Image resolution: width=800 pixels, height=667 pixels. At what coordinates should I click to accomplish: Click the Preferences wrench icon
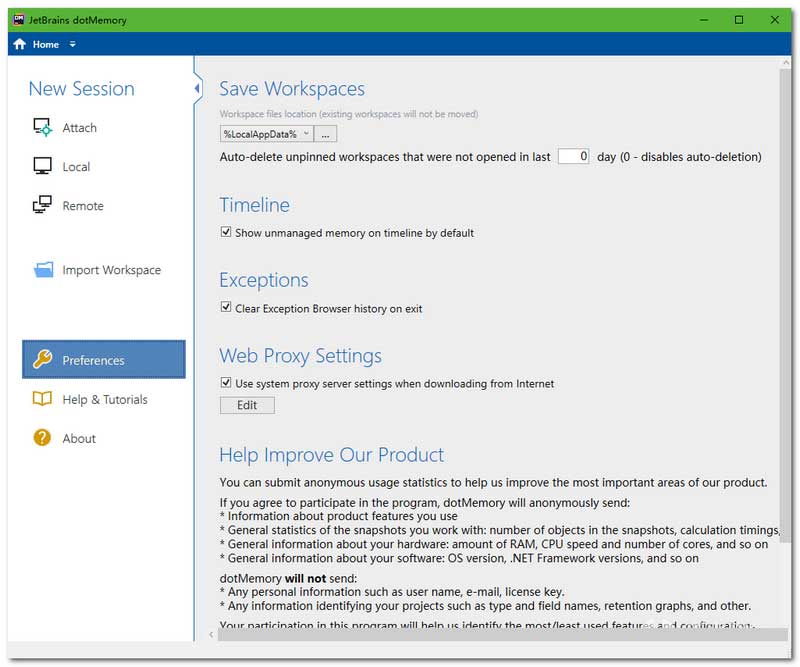click(x=42, y=359)
